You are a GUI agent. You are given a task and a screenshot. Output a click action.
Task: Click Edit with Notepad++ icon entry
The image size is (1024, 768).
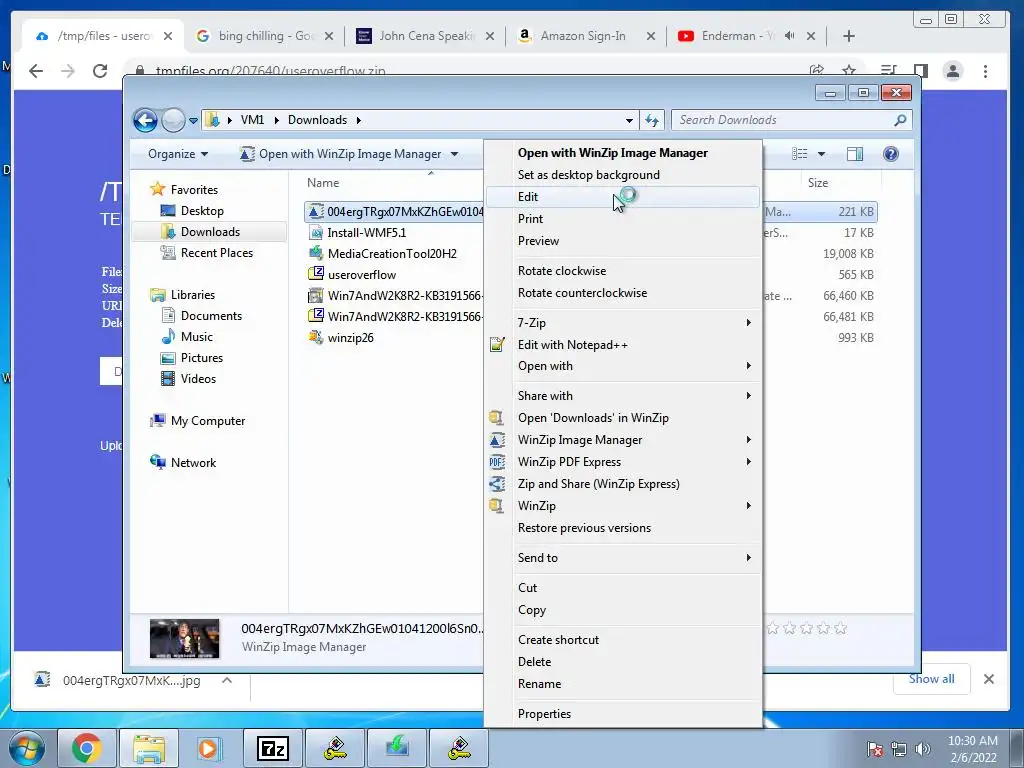point(622,345)
